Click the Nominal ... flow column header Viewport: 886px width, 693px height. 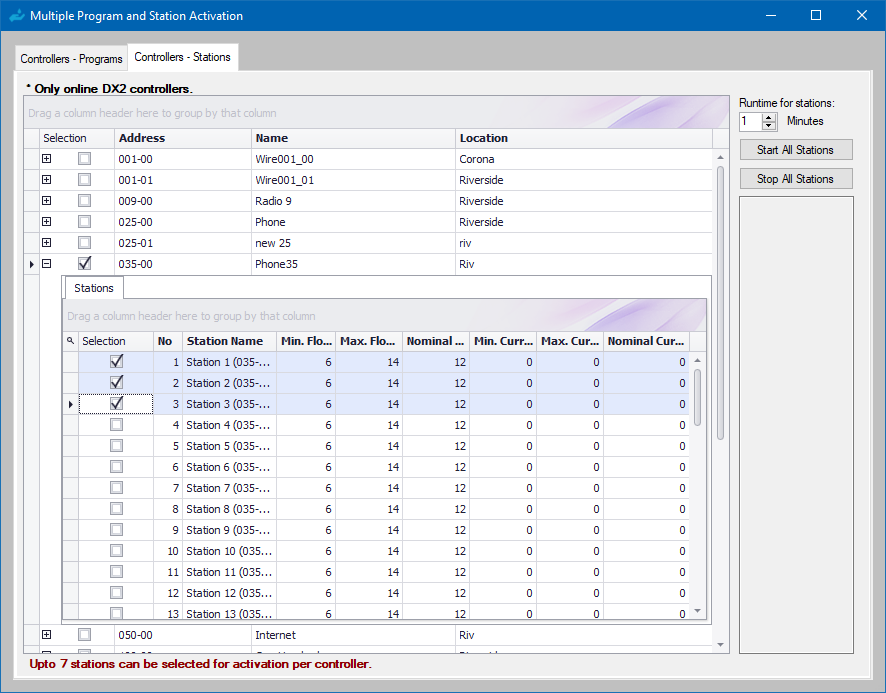click(436, 341)
